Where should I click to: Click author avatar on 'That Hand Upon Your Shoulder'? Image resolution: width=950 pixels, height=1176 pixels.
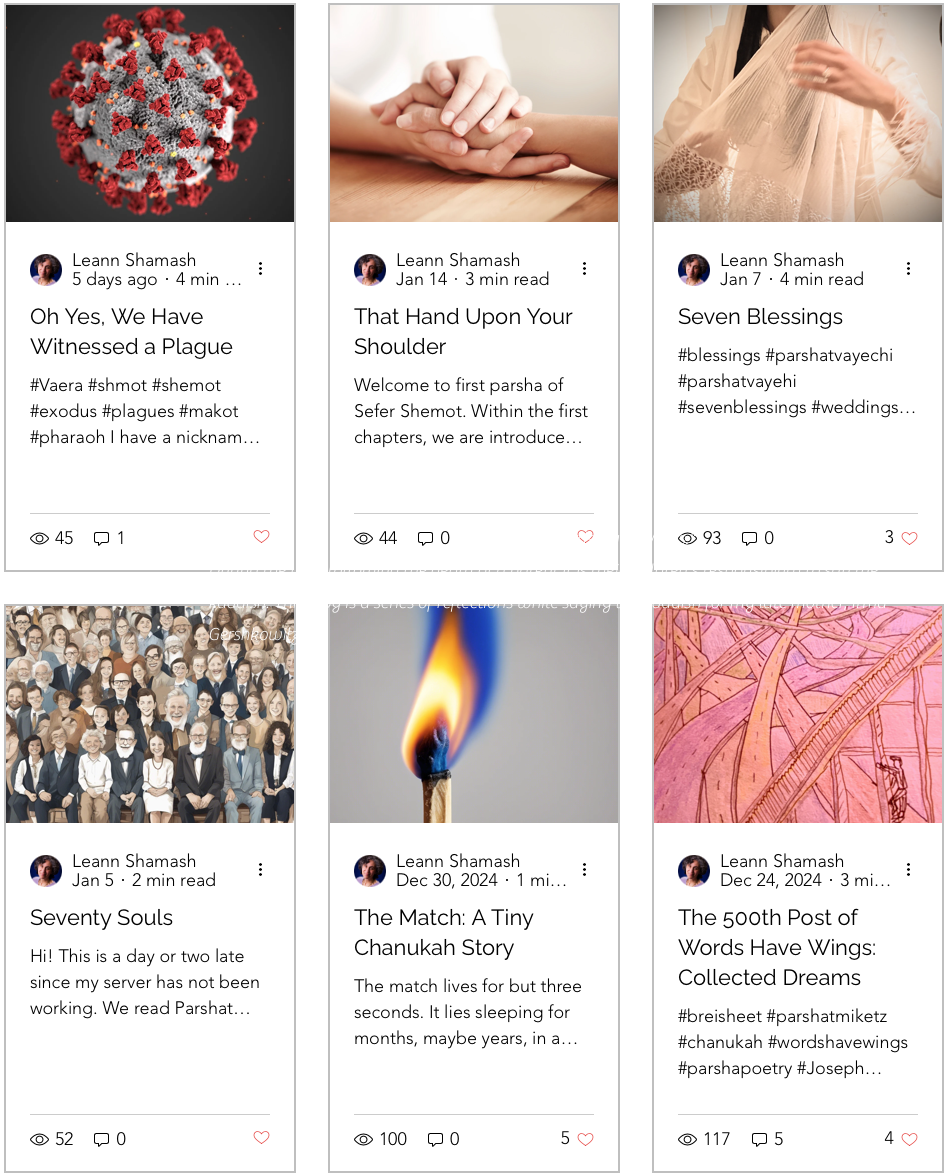(370, 269)
